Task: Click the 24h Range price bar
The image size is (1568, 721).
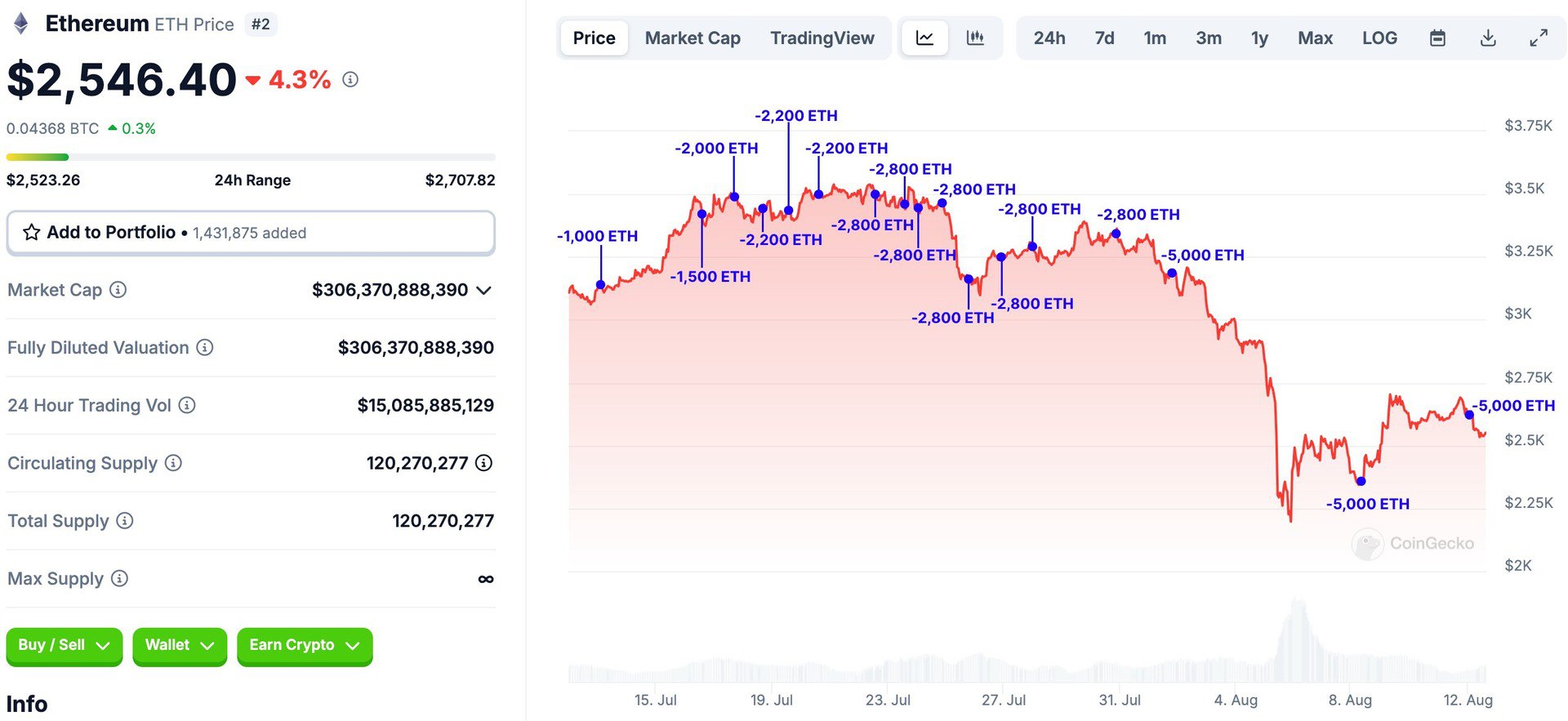Action: (251, 157)
